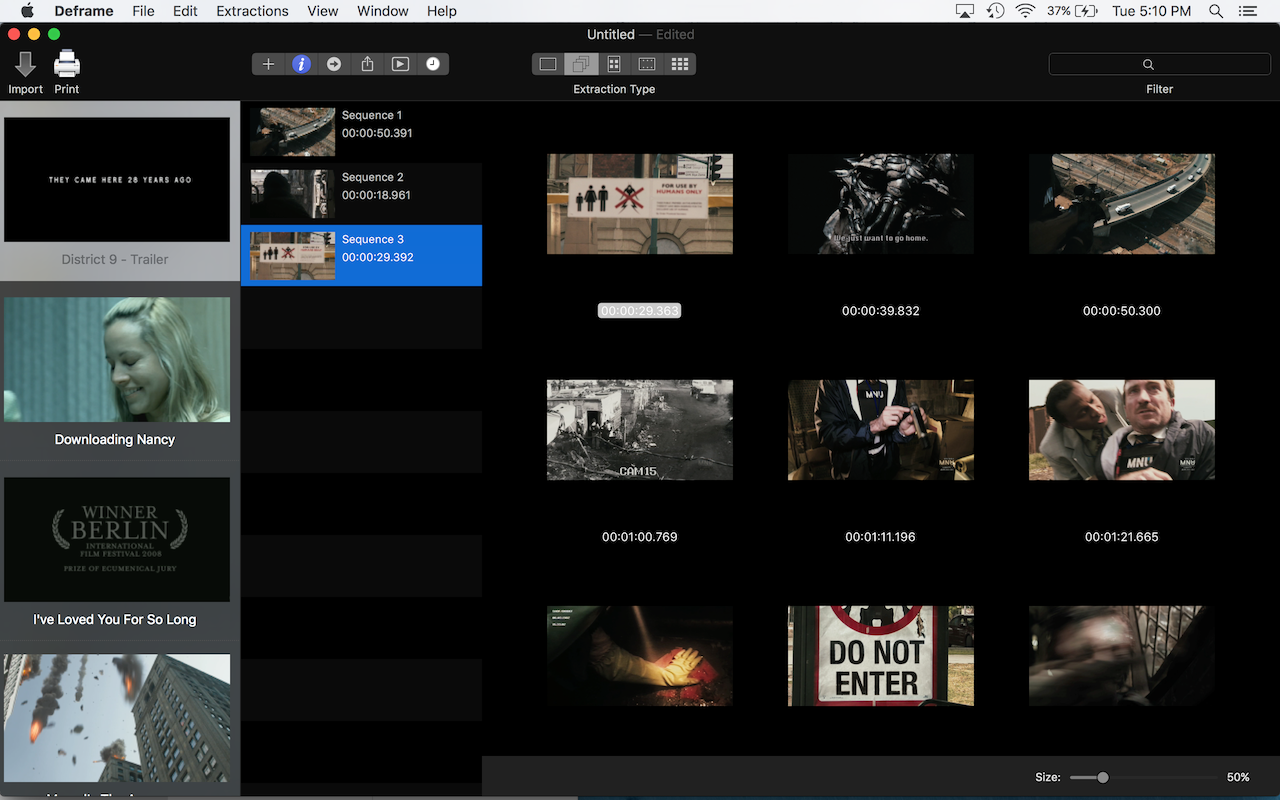Open the File menu
1280x800 pixels.
pos(143,11)
